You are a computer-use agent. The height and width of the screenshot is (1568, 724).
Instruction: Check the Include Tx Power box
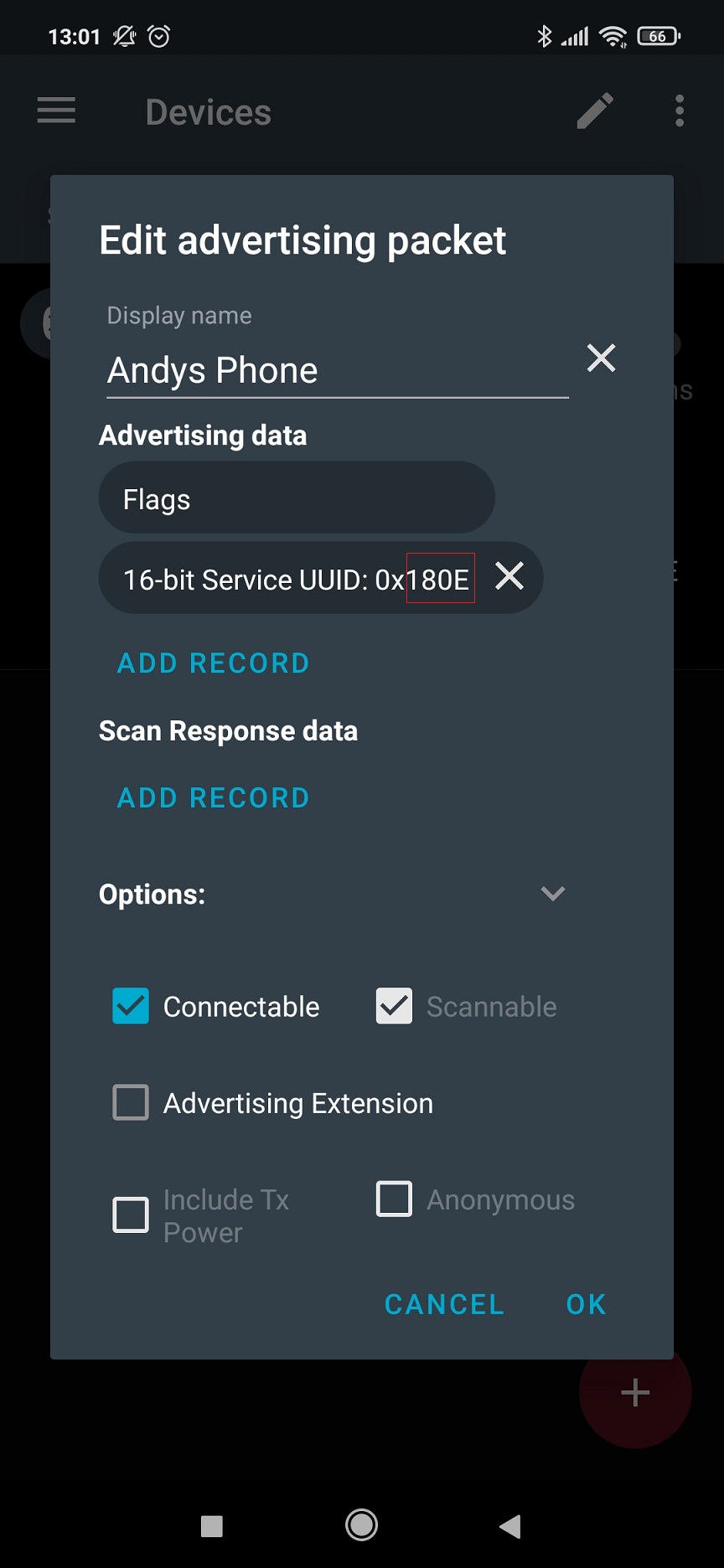click(131, 1215)
